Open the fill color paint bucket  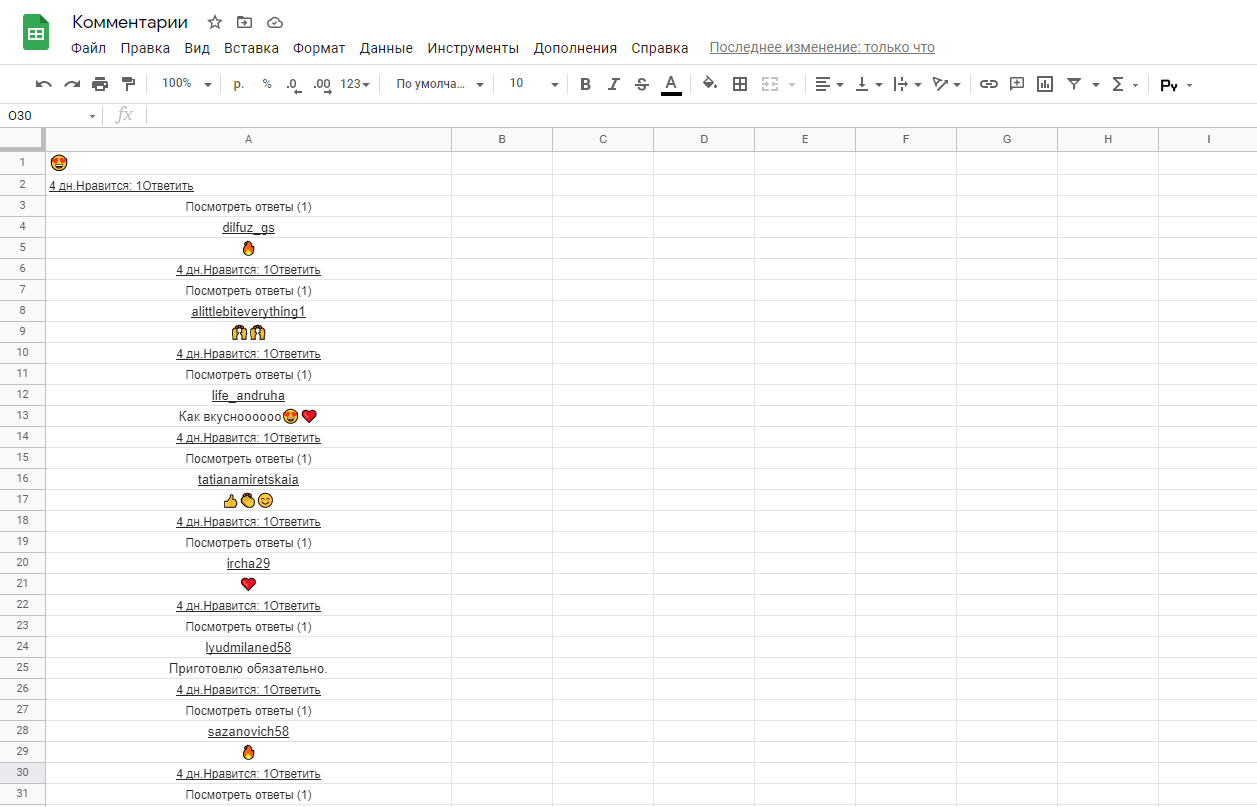pyautogui.click(x=710, y=84)
